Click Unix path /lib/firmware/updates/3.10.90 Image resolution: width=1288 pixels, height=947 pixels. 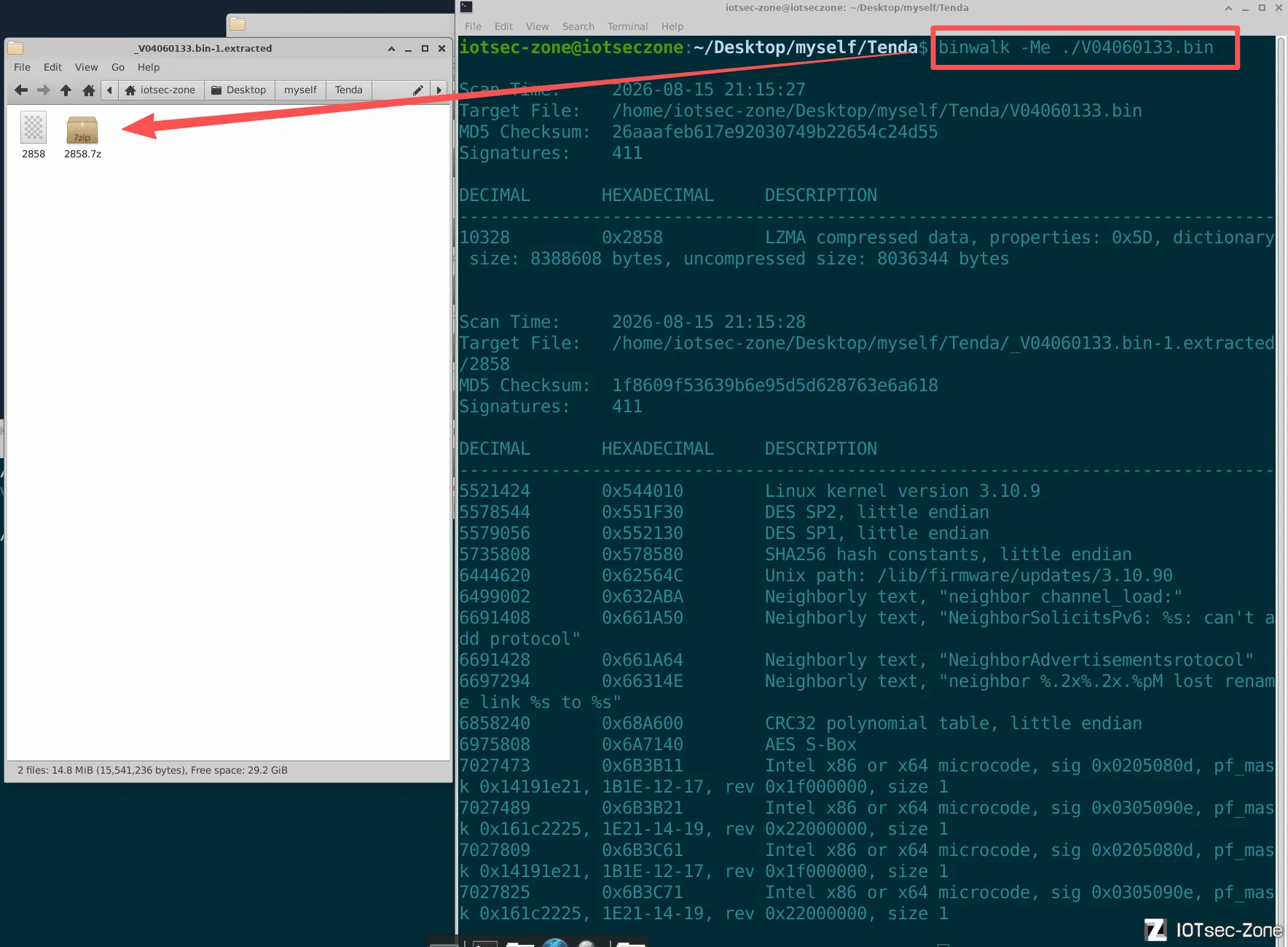point(969,575)
